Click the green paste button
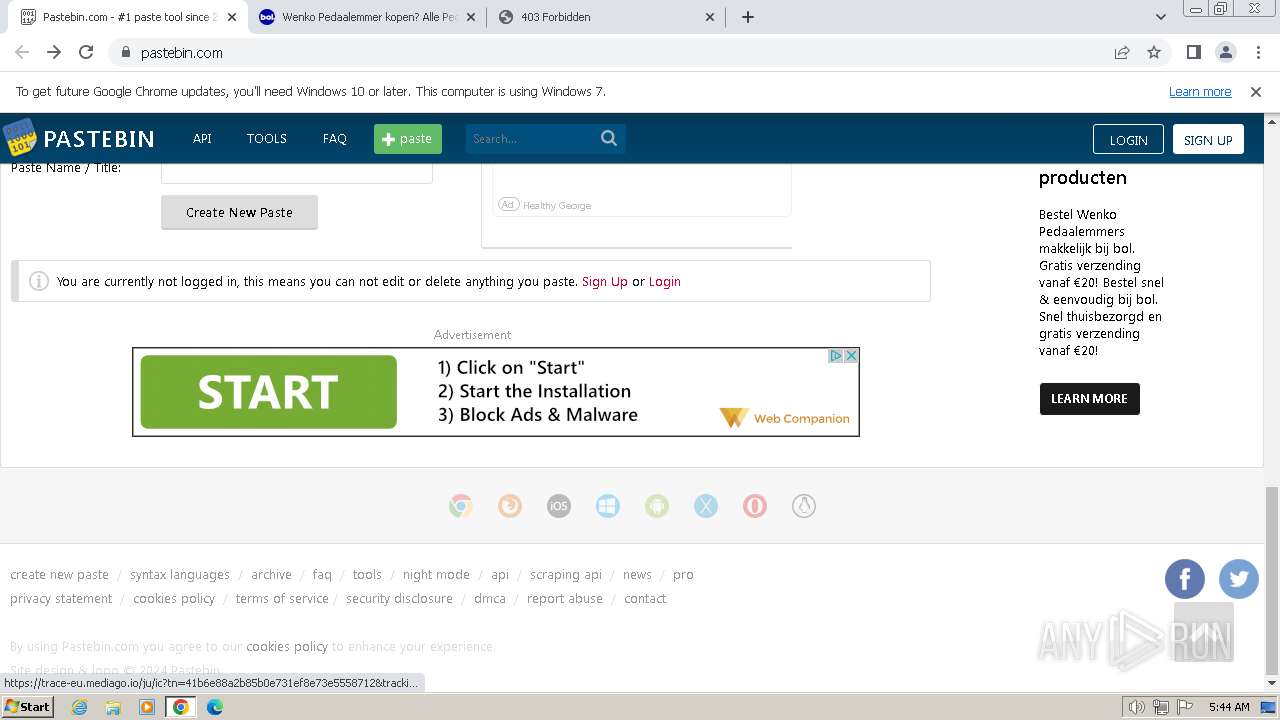The image size is (1280, 720). pyautogui.click(x=408, y=139)
